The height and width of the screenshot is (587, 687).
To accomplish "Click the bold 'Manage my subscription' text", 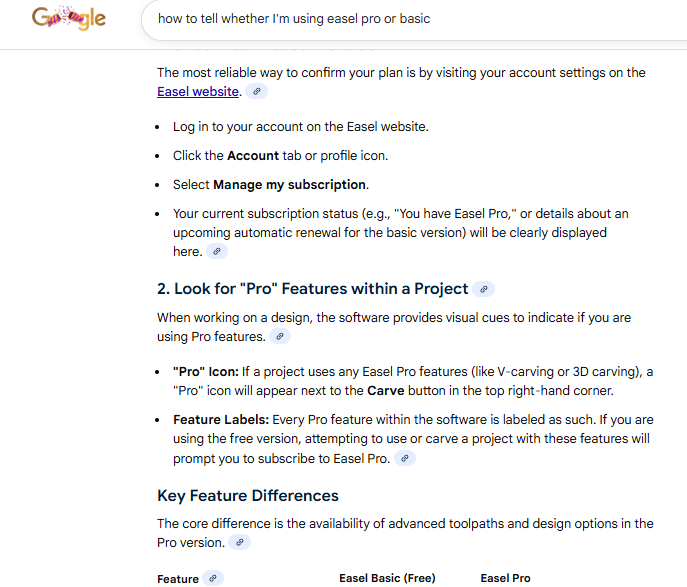I will (290, 185).
